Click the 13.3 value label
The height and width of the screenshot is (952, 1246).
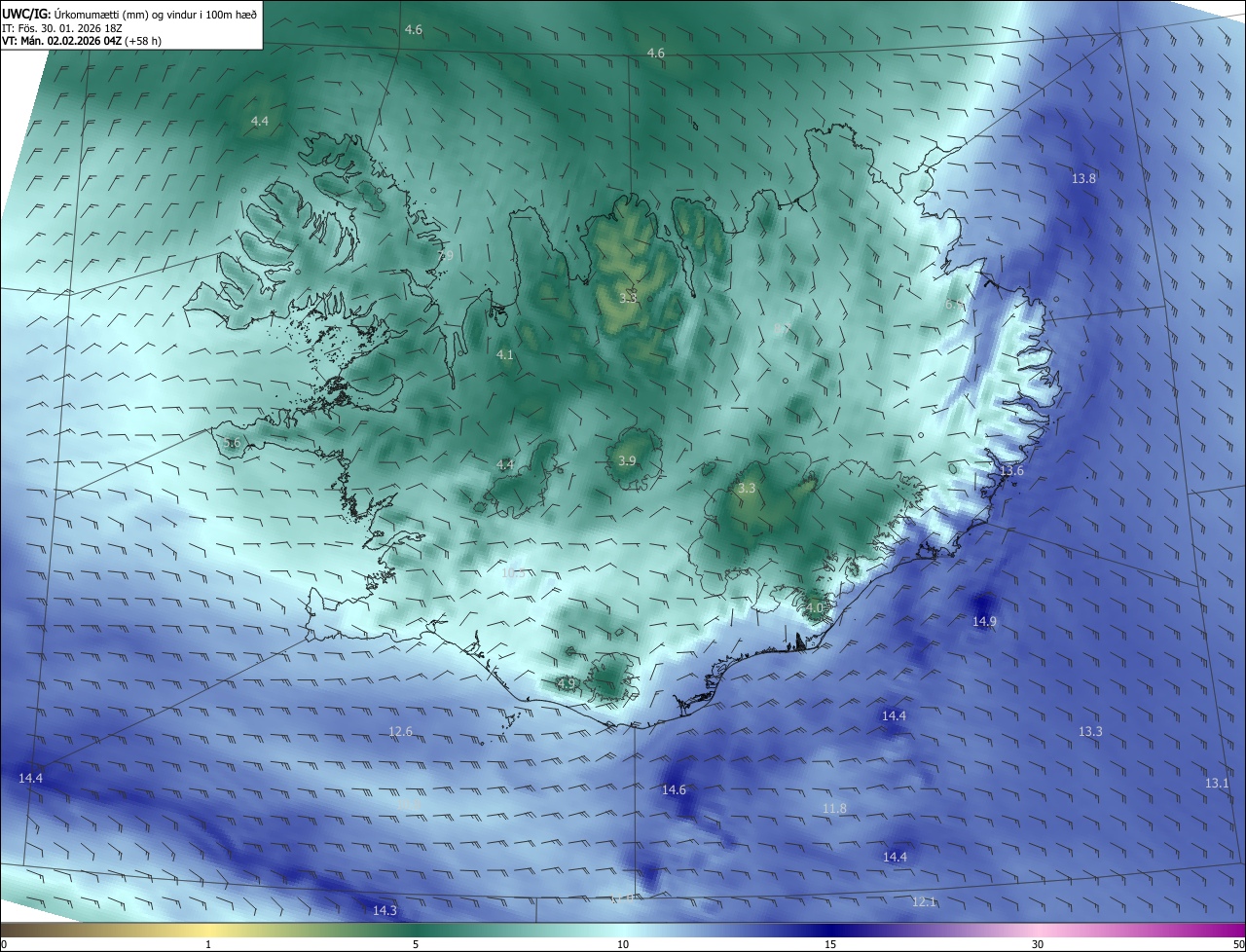(x=1090, y=731)
